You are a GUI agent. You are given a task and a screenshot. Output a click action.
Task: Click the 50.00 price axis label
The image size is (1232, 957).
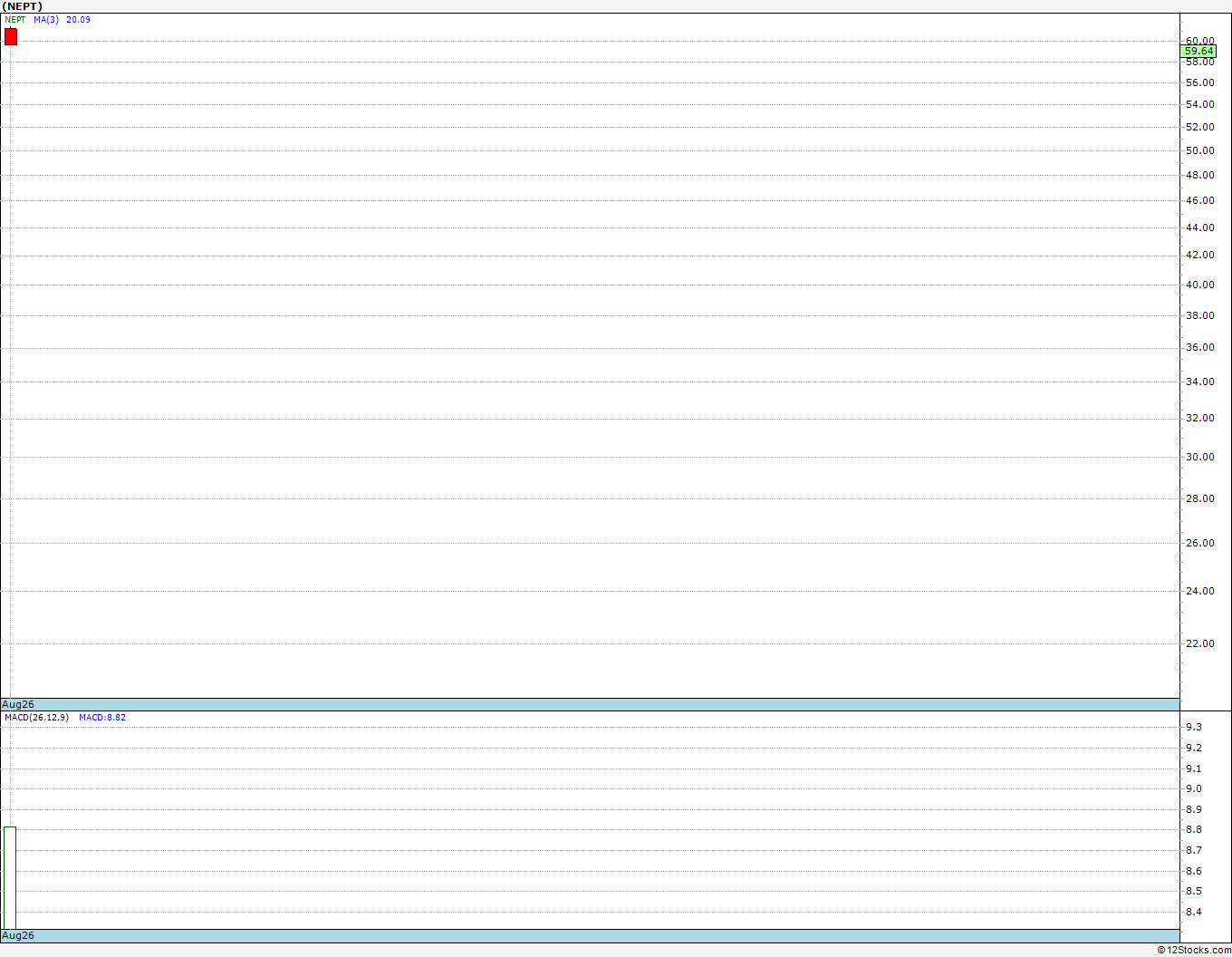click(1200, 150)
